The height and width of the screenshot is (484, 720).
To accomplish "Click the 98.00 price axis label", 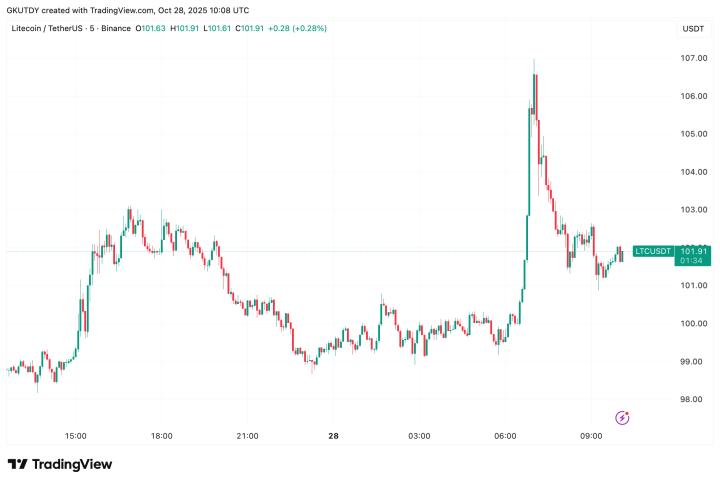I will [x=694, y=399].
